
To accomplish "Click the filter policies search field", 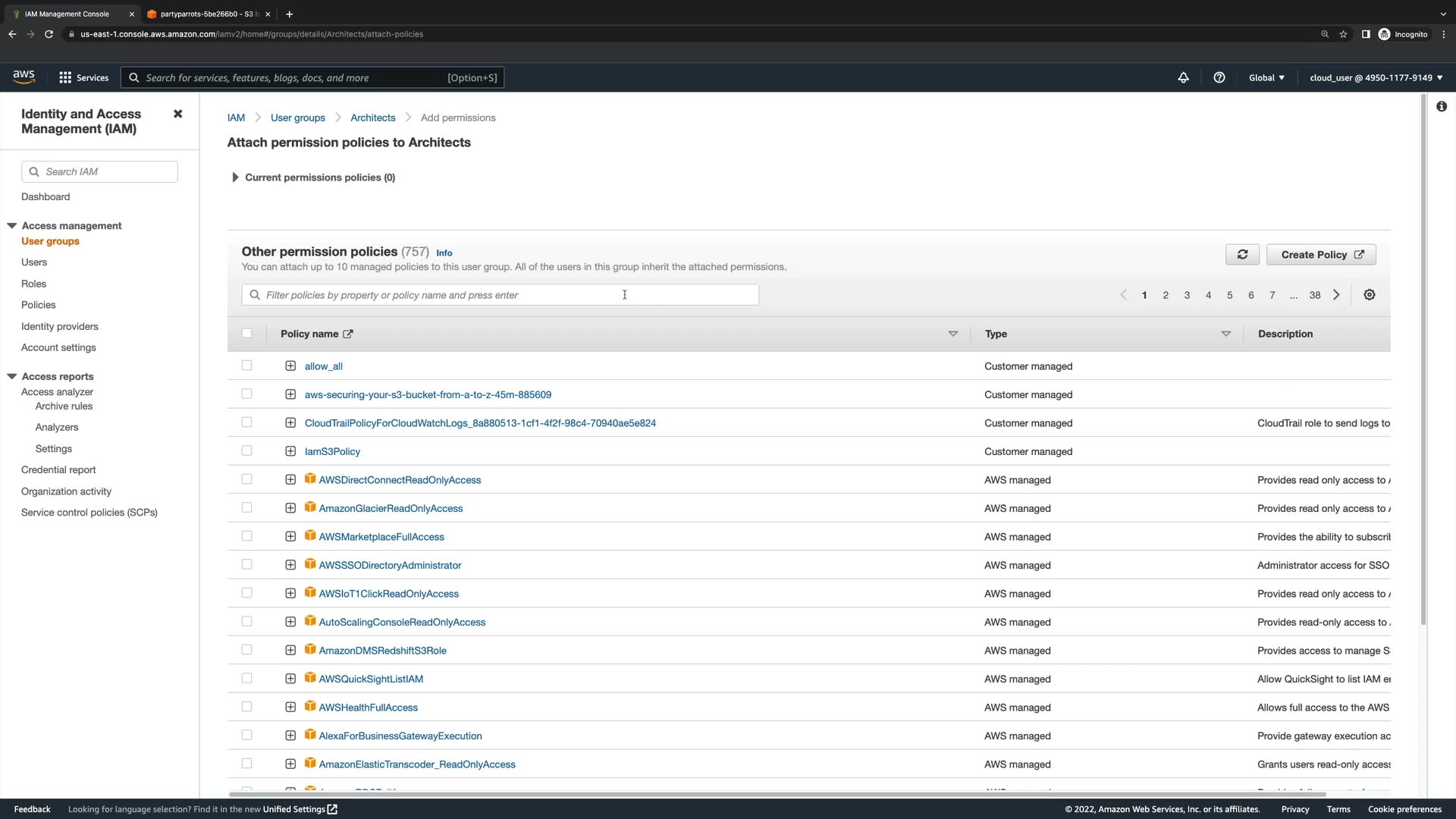I will [x=500, y=295].
